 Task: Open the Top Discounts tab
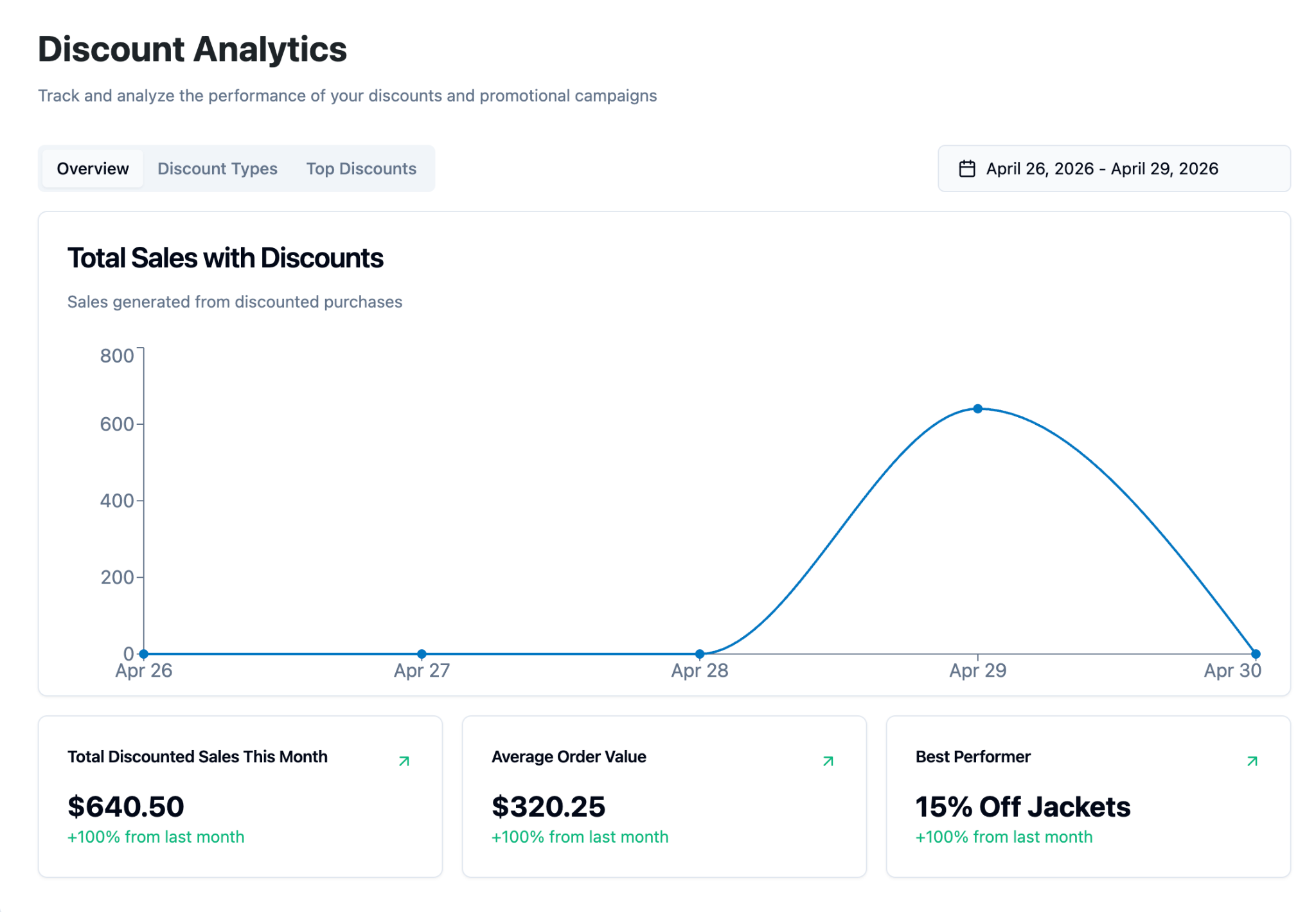tap(361, 168)
